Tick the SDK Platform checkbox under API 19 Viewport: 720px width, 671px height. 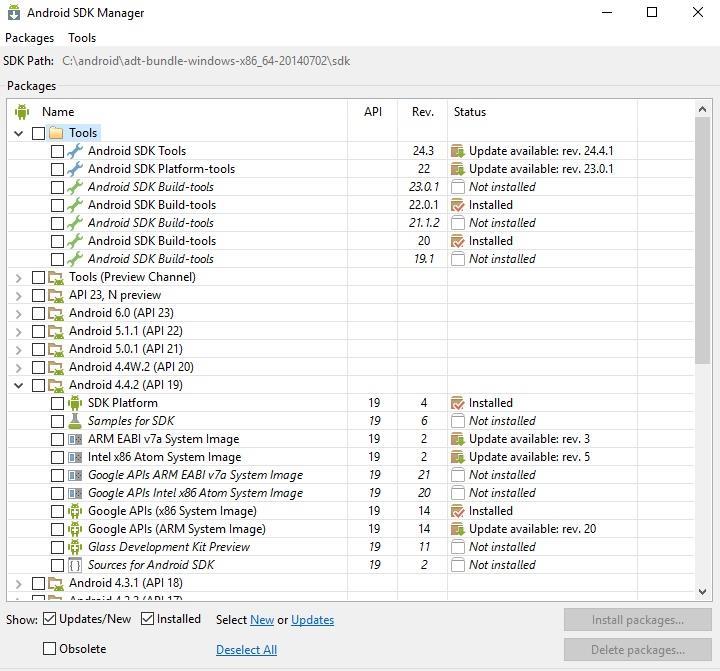pyautogui.click(x=57, y=403)
